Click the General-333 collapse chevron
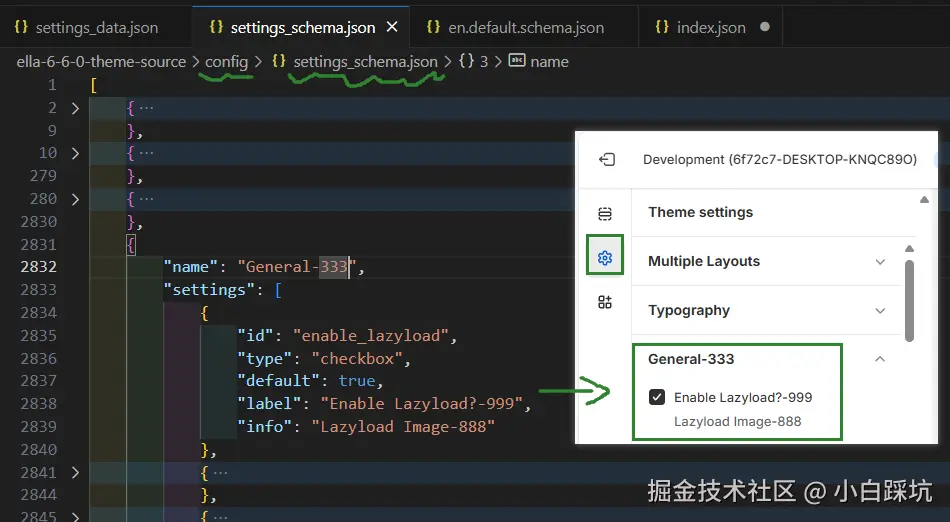The image size is (950, 522). (880, 359)
